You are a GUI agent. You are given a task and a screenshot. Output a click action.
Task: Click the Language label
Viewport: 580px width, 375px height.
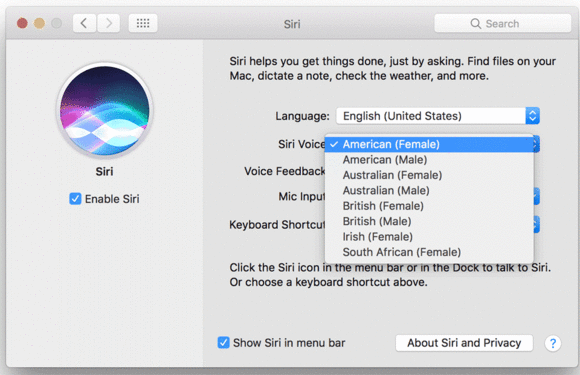[x=302, y=116]
